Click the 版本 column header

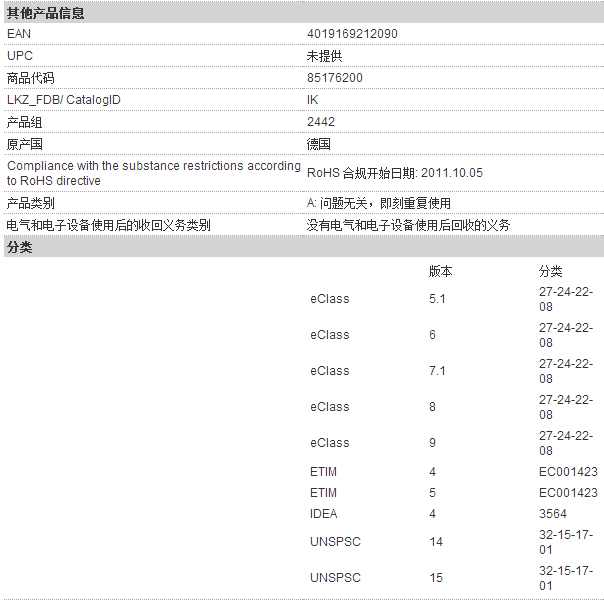click(441, 271)
